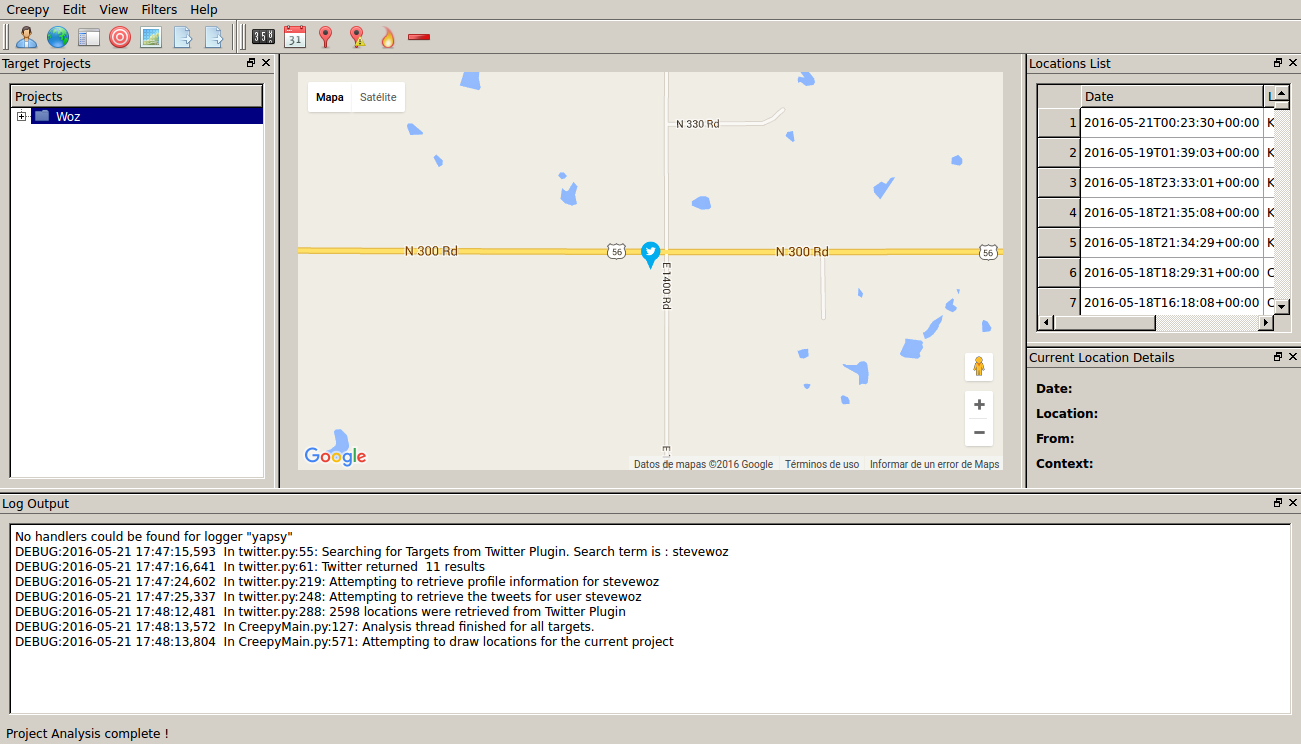Open the Filters menu

click(159, 9)
